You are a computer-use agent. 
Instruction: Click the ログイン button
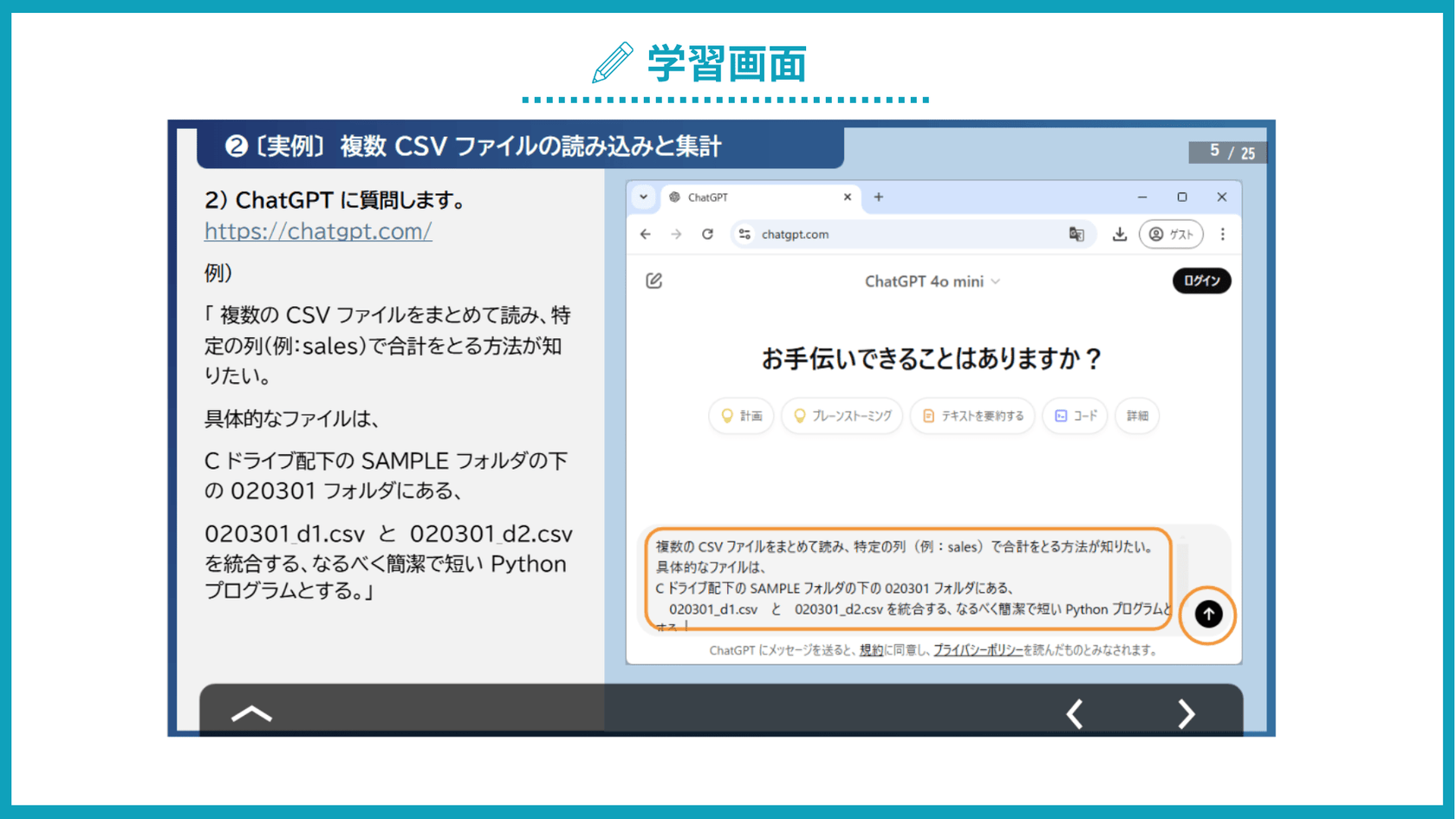1202,281
